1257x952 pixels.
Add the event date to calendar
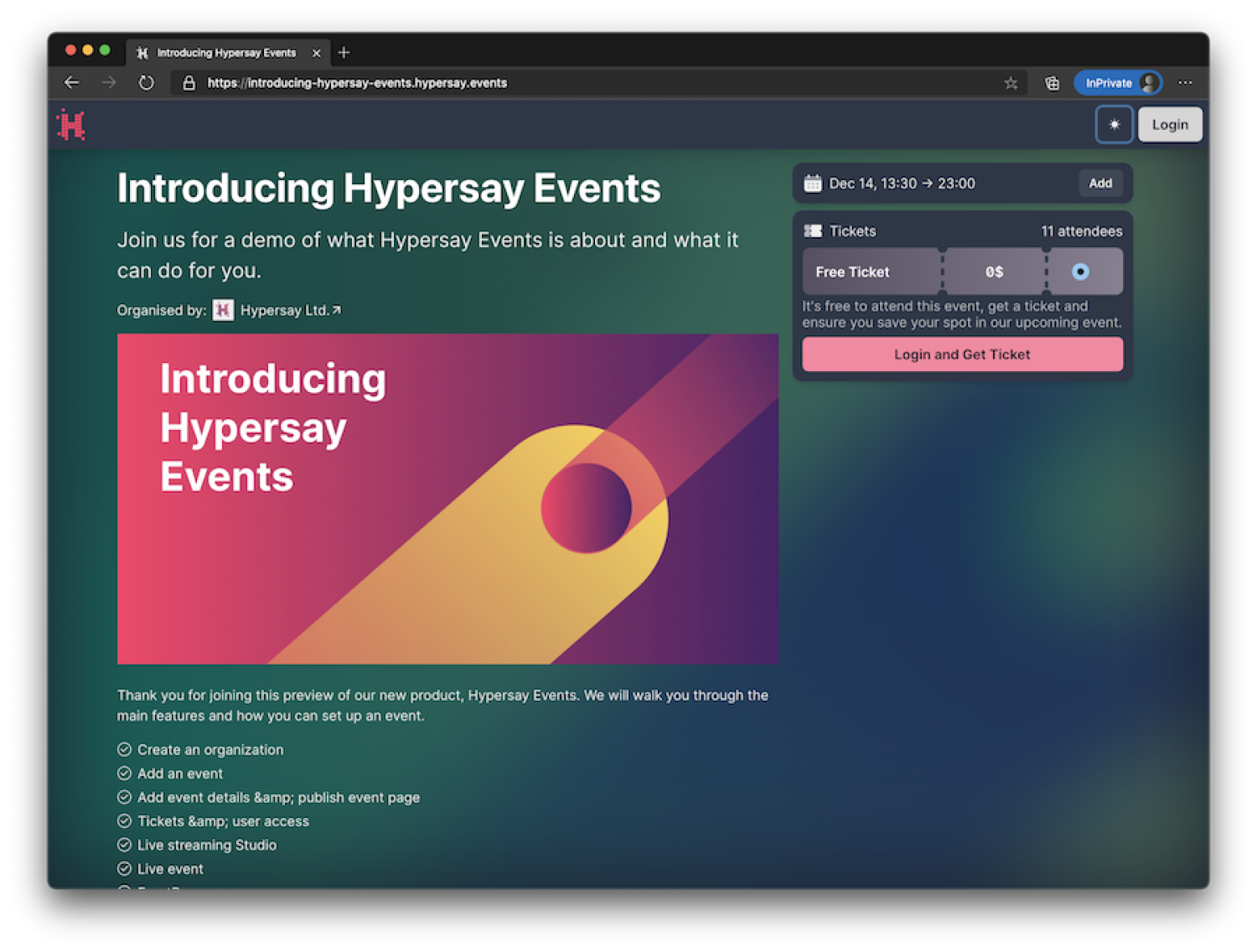coord(1099,184)
